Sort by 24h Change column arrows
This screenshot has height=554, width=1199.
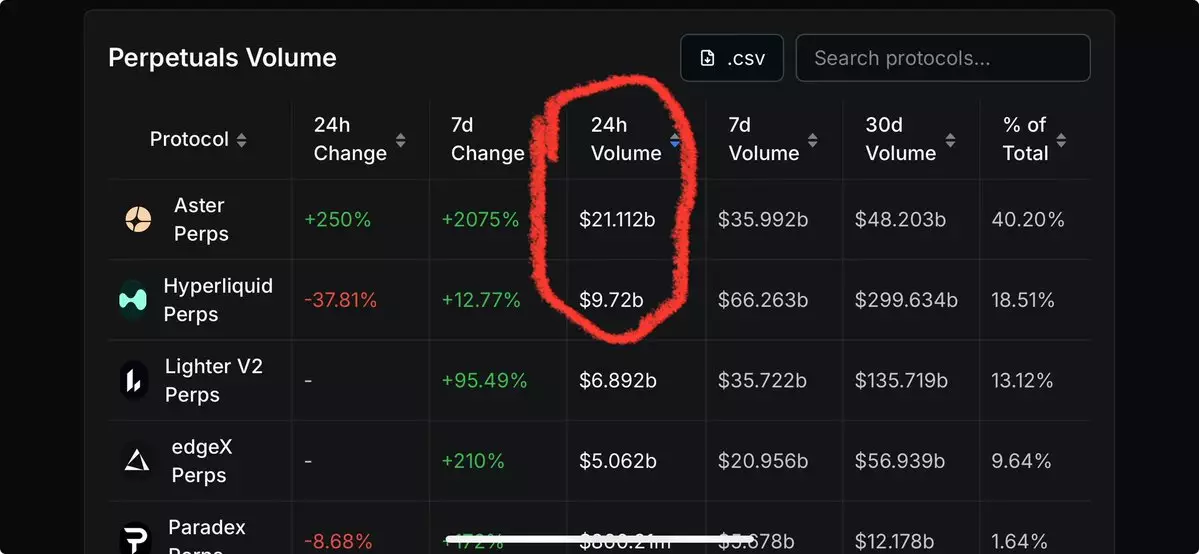401,140
